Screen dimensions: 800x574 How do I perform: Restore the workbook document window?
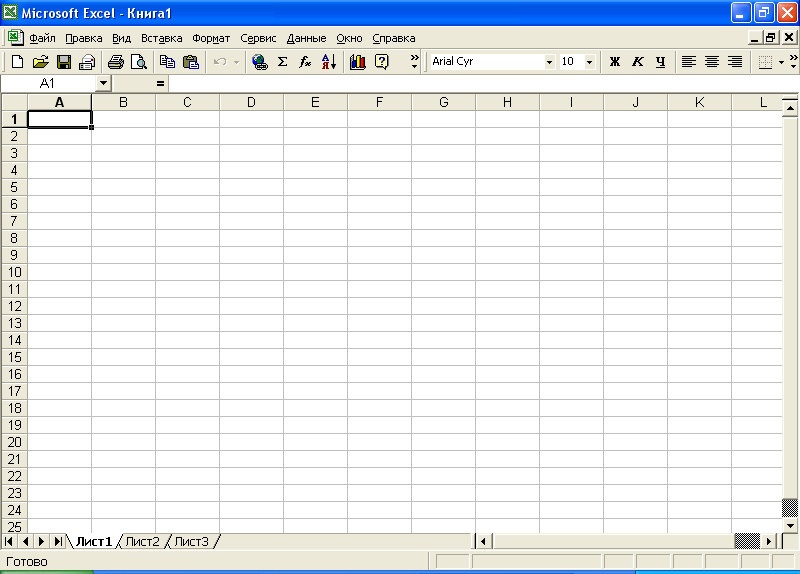(x=771, y=37)
